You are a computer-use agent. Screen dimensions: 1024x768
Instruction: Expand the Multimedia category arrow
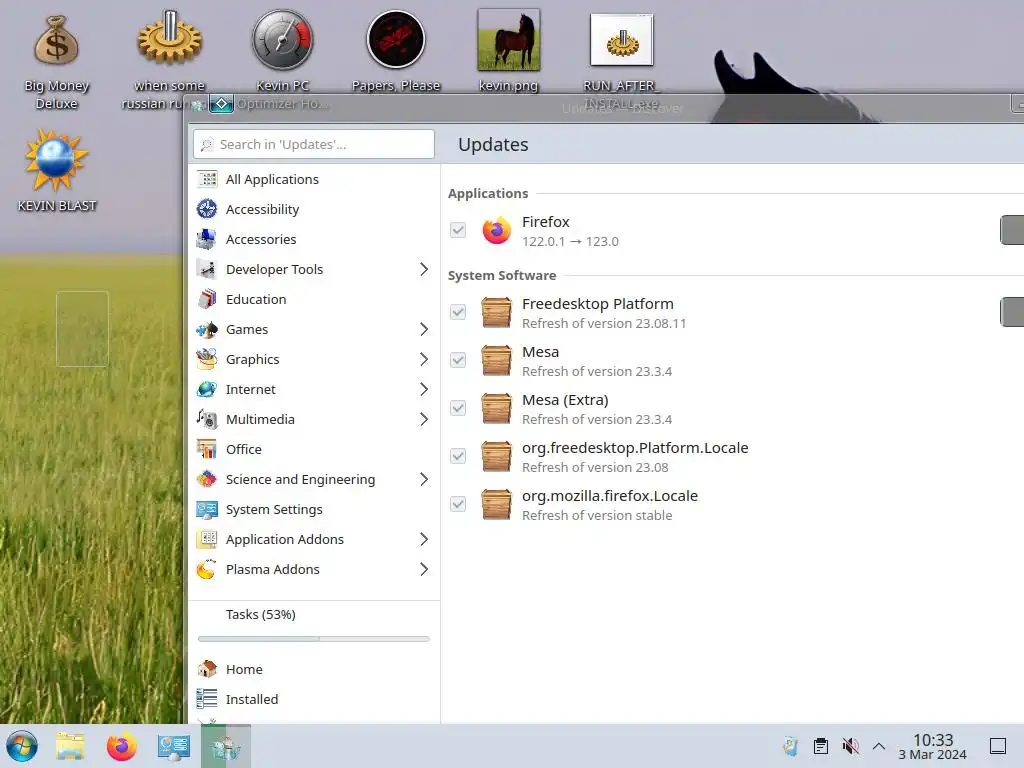(x=424, y=419)
